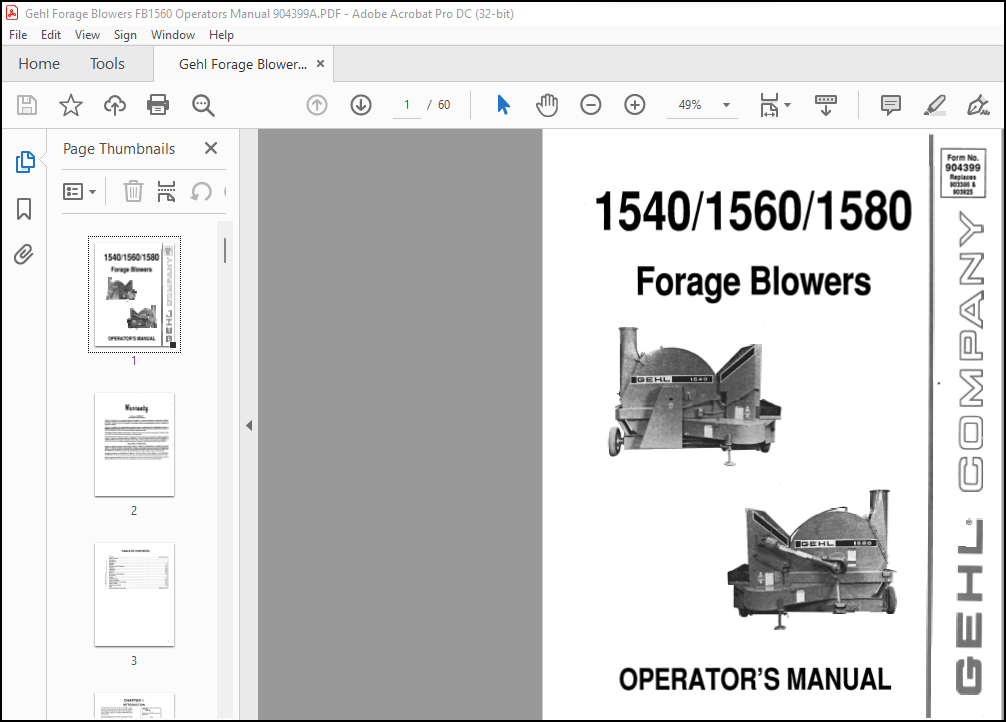Select the page 2 Warranty thumbnail
The height and width of the screenshot is (722, 1006).
point(134,444)
